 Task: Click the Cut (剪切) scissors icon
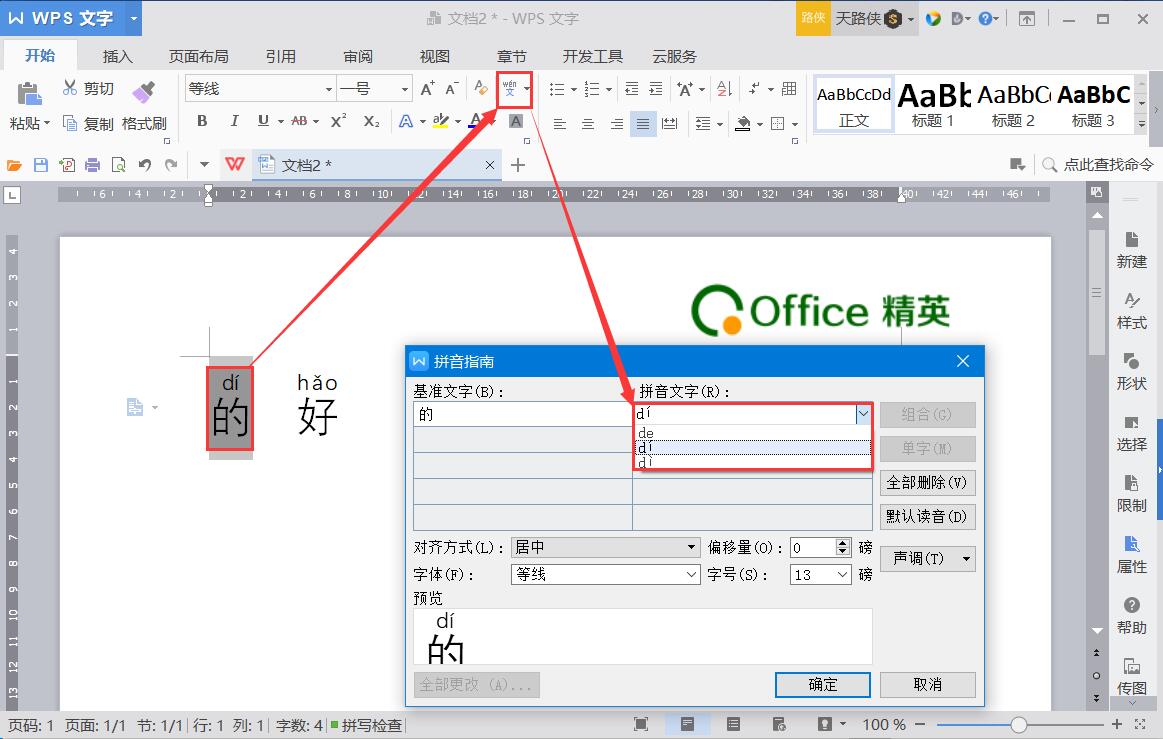click(70, 88)
